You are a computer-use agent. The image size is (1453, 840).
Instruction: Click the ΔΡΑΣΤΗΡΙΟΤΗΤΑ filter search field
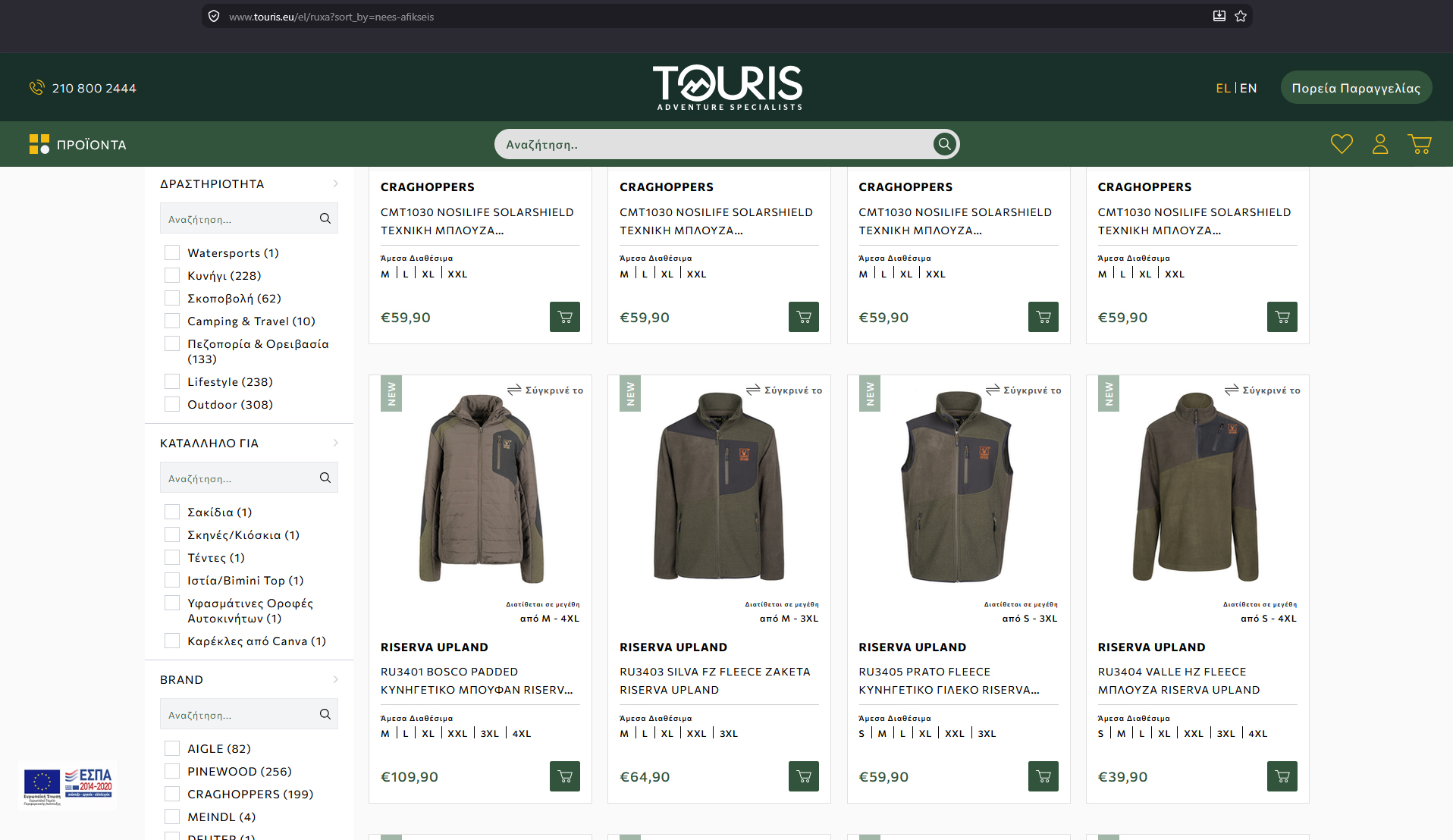(249, 218)
